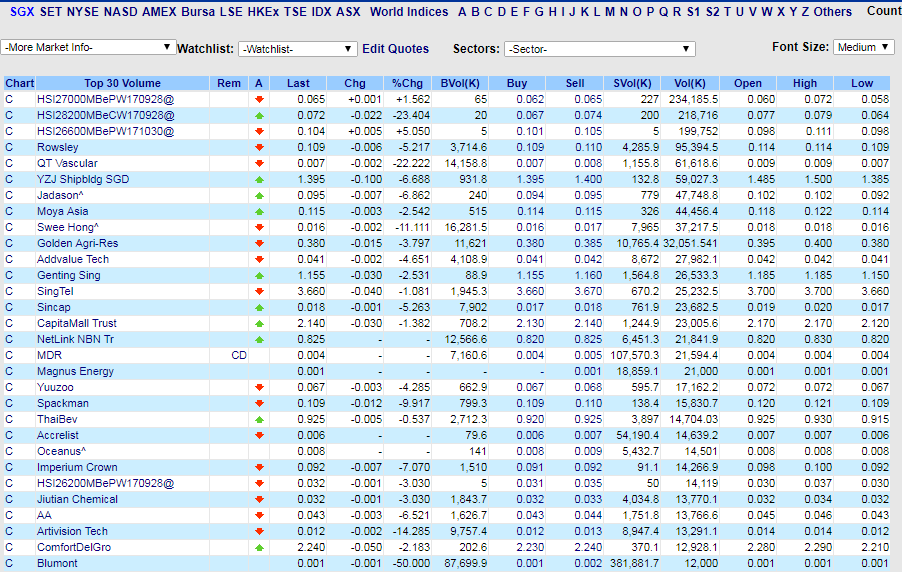Open the More Market Info dropdown
Viewport: 902px width, 572px height.
[x=87, y=47]
